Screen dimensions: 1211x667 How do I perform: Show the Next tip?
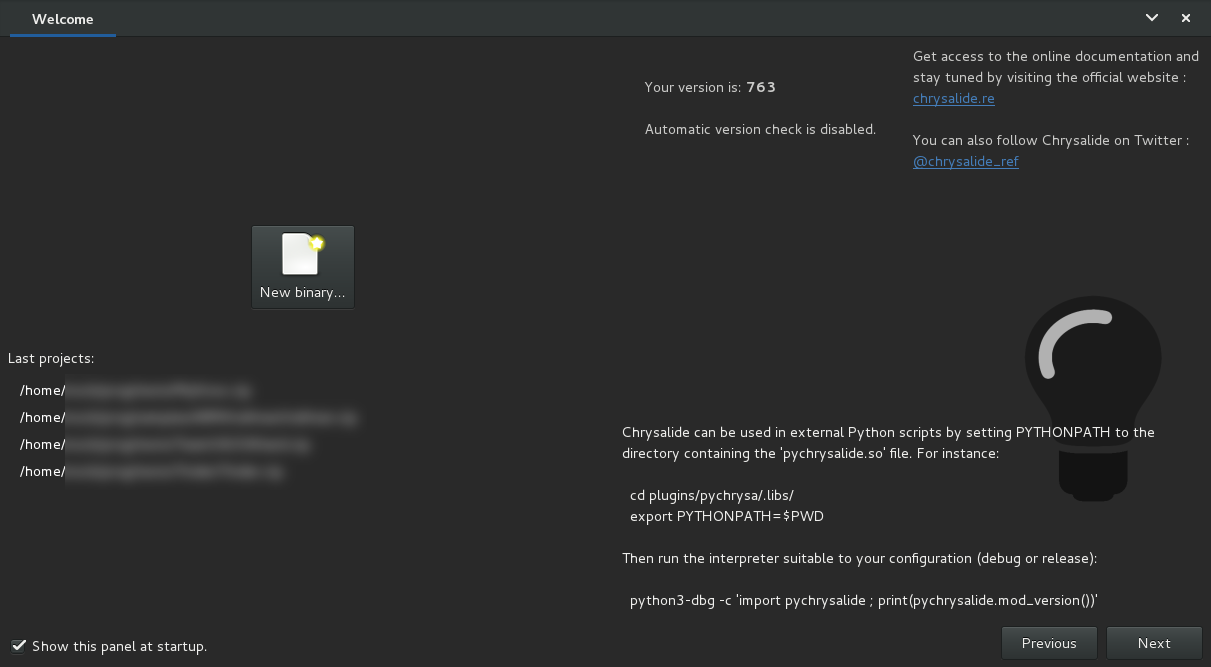pyautogui.click(x=1154, y=643)
